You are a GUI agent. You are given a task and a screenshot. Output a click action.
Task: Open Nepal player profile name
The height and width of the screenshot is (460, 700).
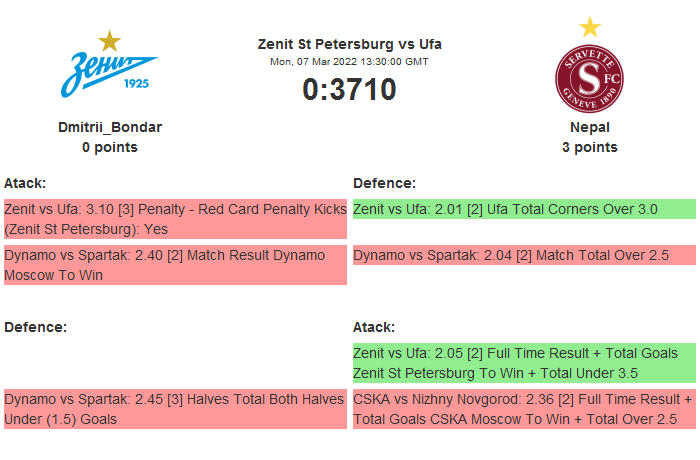click(x=590, y=127)
